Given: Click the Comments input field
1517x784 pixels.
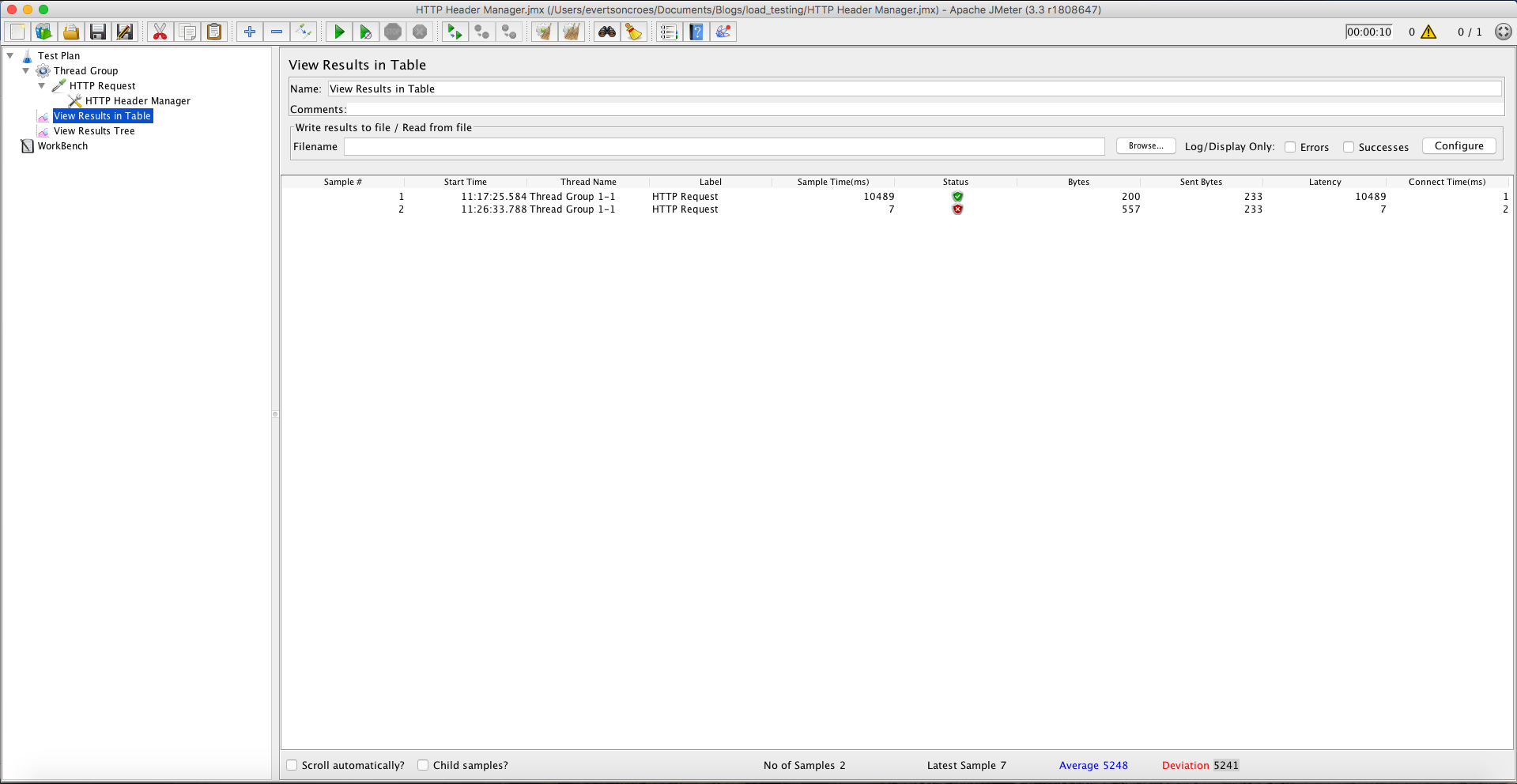Looking at the screenshot, I should pyautogui.click(x=925, y=109).
